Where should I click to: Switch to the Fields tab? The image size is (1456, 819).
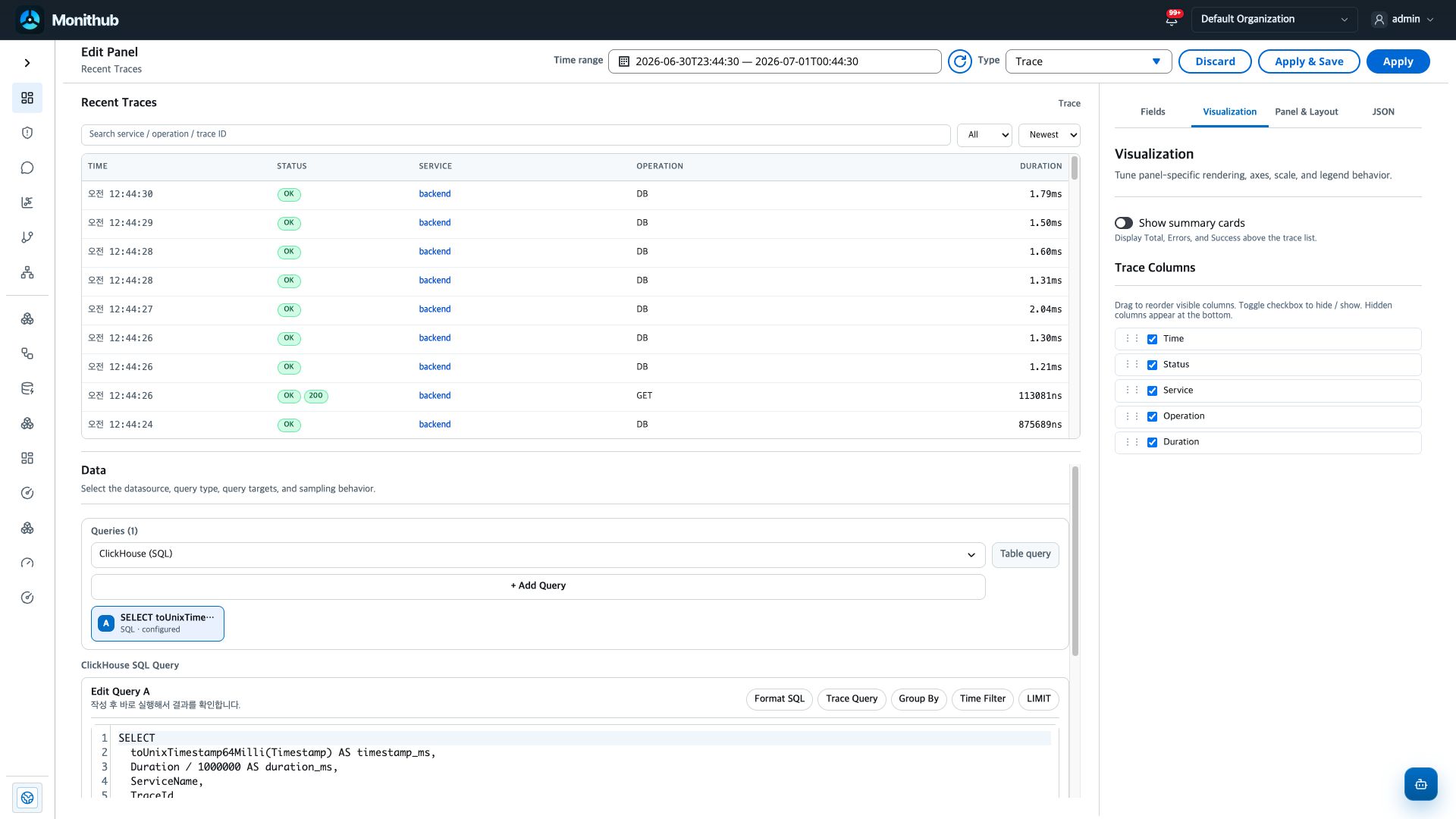1152,111
